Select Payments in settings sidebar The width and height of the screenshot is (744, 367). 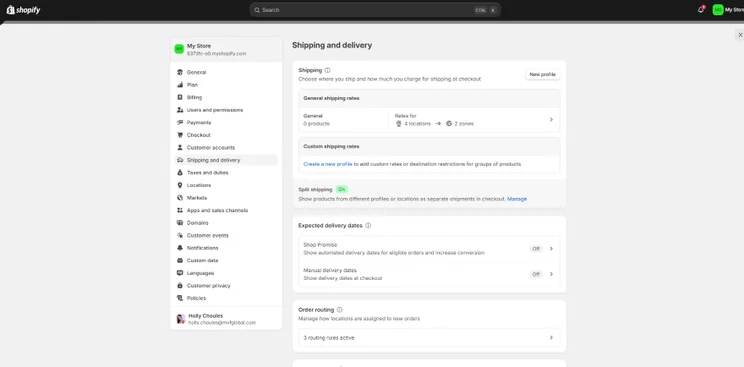(x=226, y=122)
